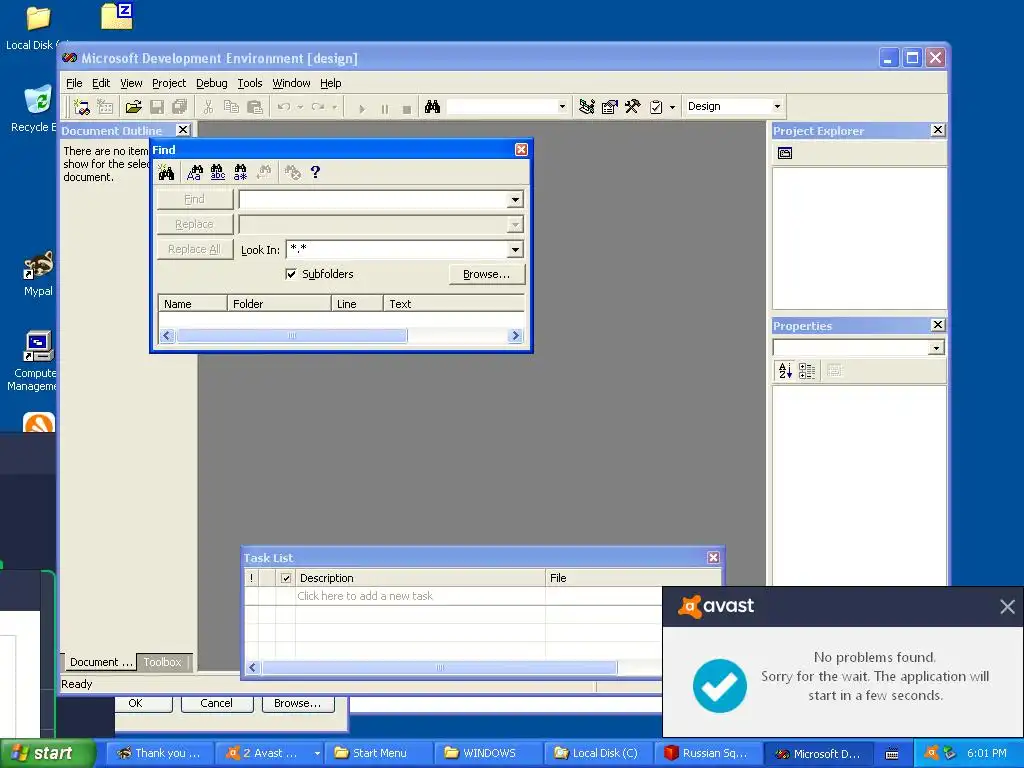Click the Project Explorer toolbar icon
This screenshot has height=768, width=1024.
pyautogui.click(x=586, y=107)
